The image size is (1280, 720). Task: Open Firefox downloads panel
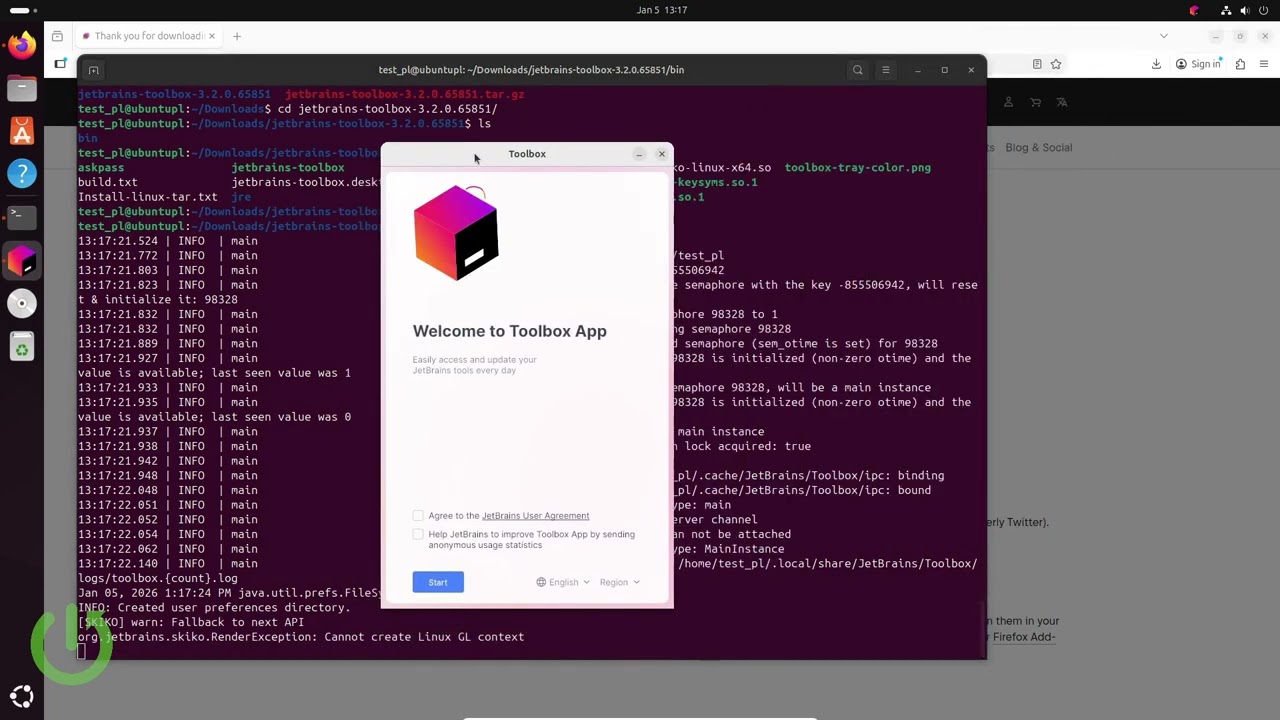1156,64
